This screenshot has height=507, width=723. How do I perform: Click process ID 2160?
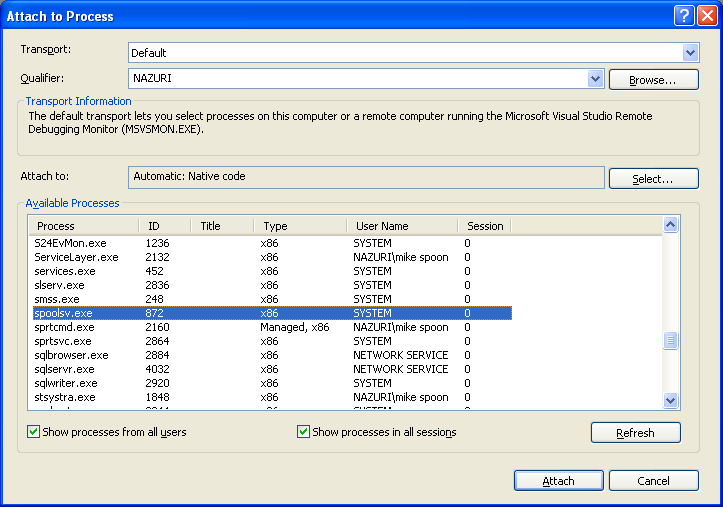click(x=157, y=327)
